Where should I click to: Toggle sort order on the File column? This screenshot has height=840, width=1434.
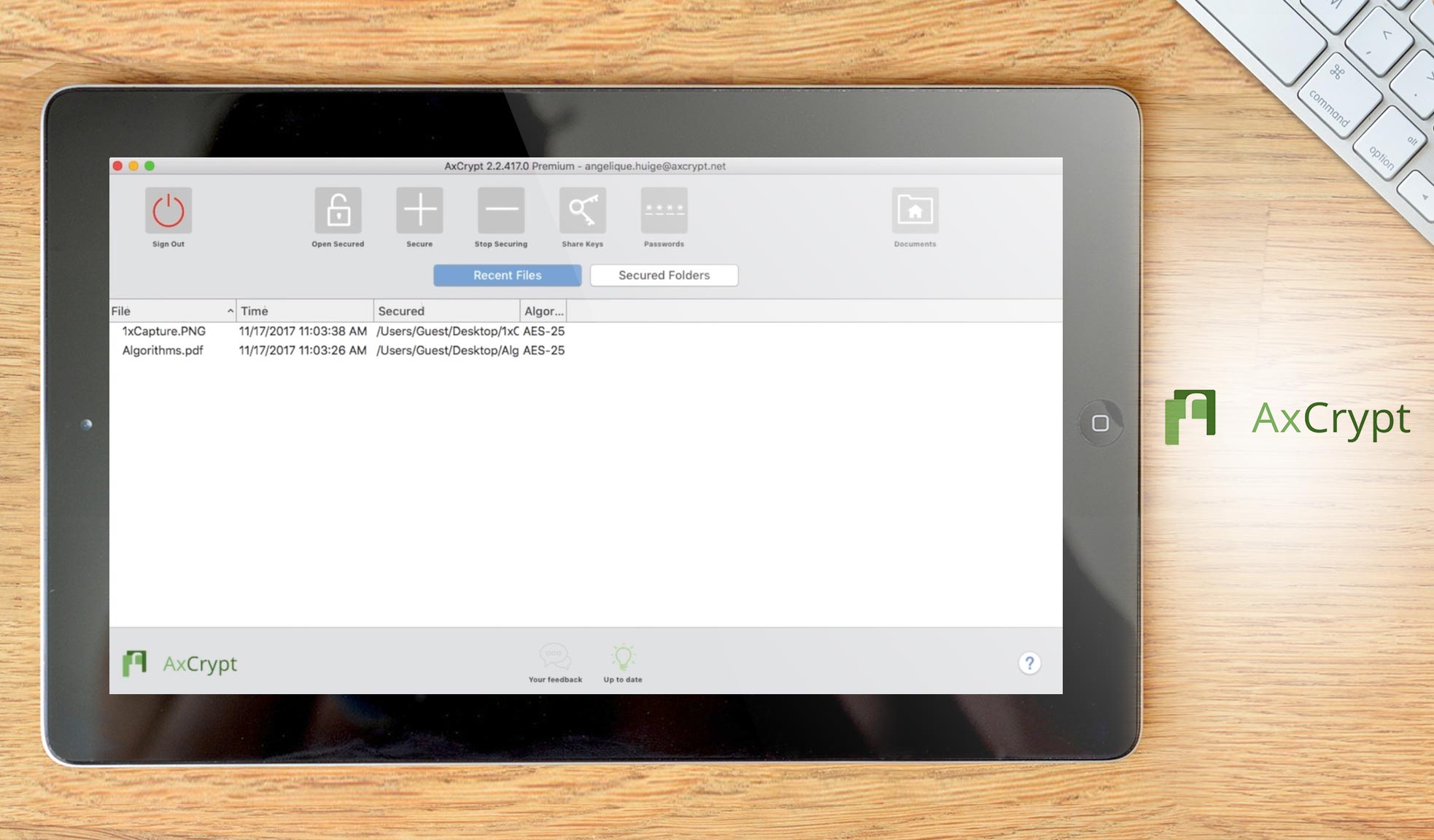[173, 311]
